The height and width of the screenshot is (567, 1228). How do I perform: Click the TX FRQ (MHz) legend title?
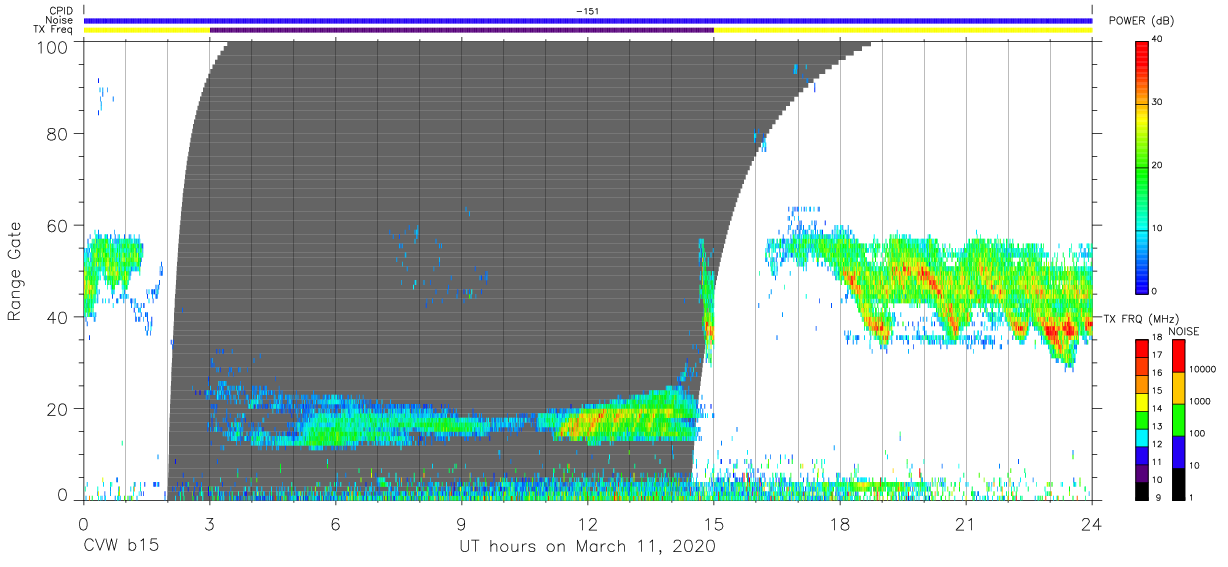coord(1139,318)
